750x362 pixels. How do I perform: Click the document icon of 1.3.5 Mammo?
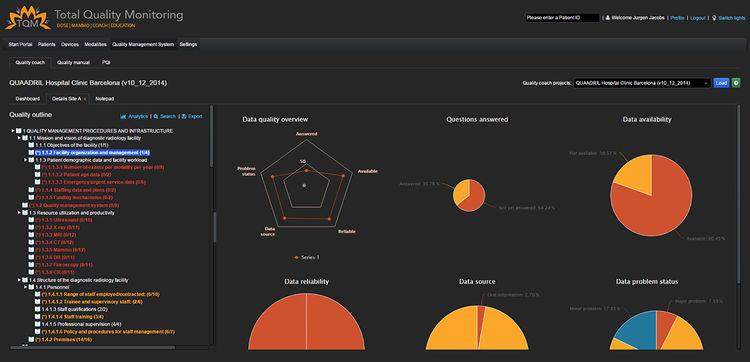(31, 250)
